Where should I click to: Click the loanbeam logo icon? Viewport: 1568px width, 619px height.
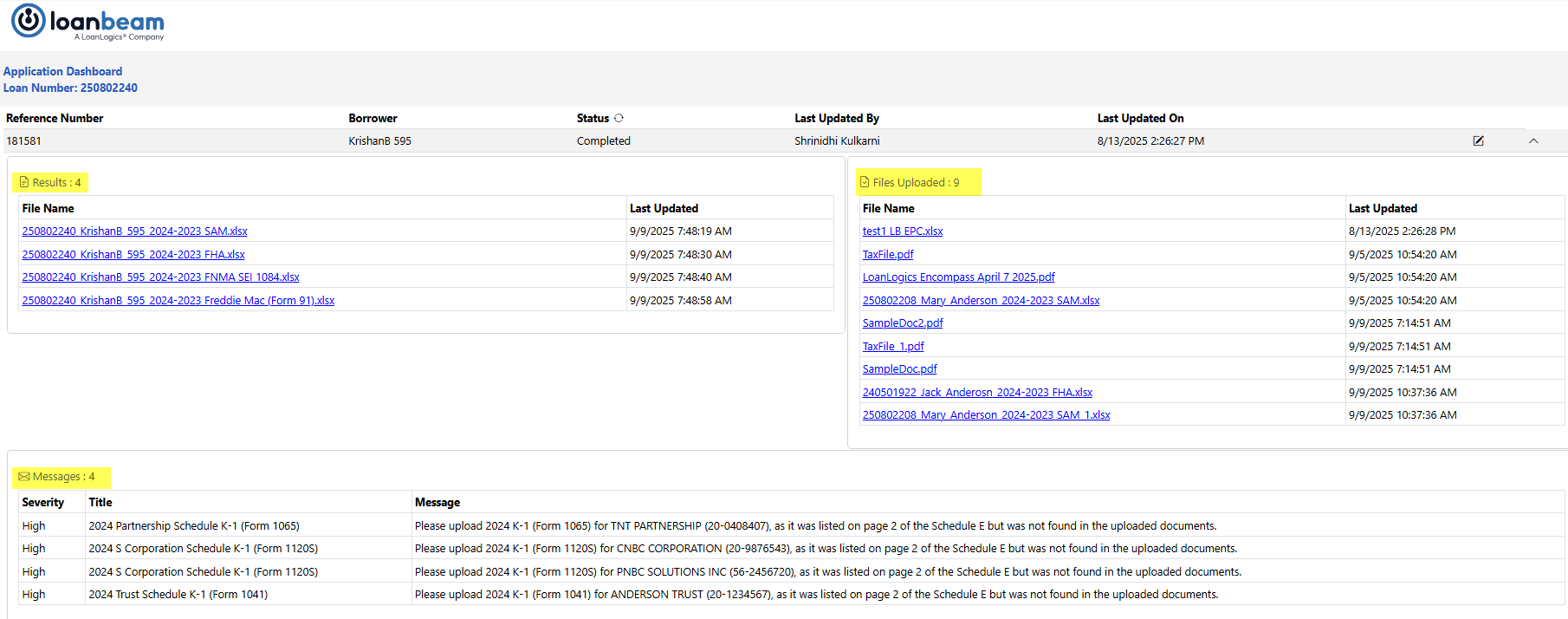[28, 21]
